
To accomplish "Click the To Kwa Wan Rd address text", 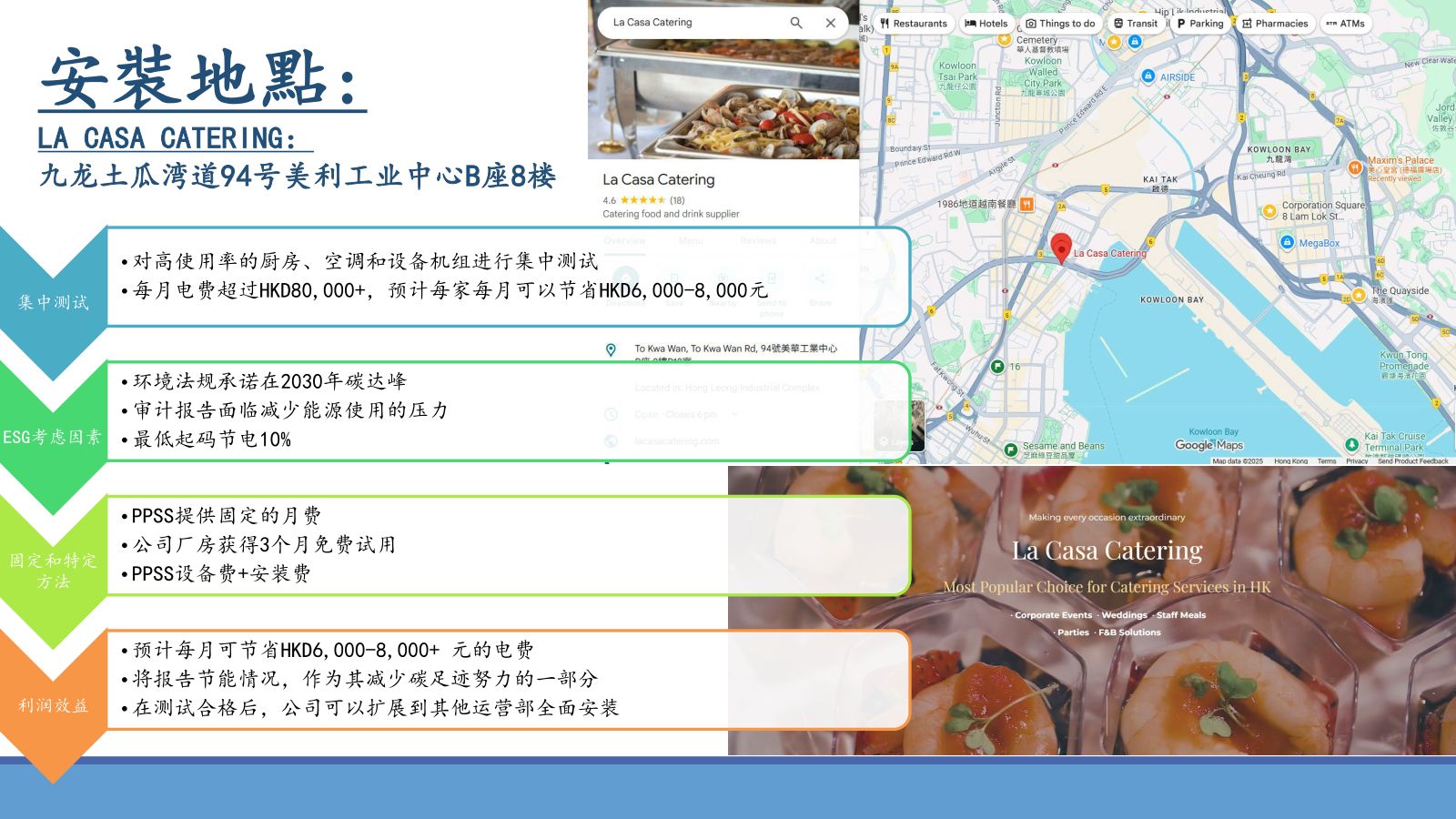I will pyautogui.click(x=735, y=349).
